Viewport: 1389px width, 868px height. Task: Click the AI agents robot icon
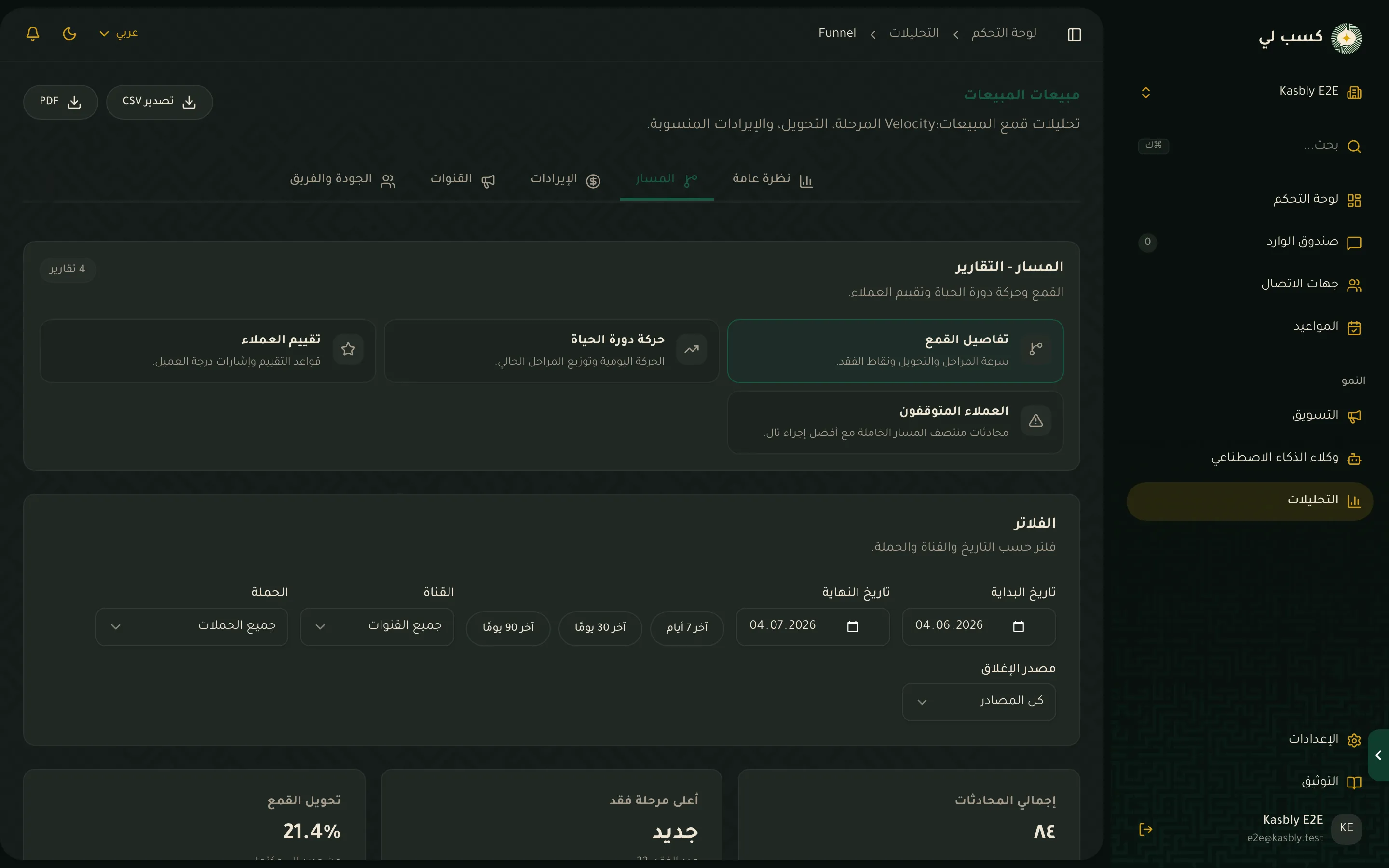coord(1354,459)
